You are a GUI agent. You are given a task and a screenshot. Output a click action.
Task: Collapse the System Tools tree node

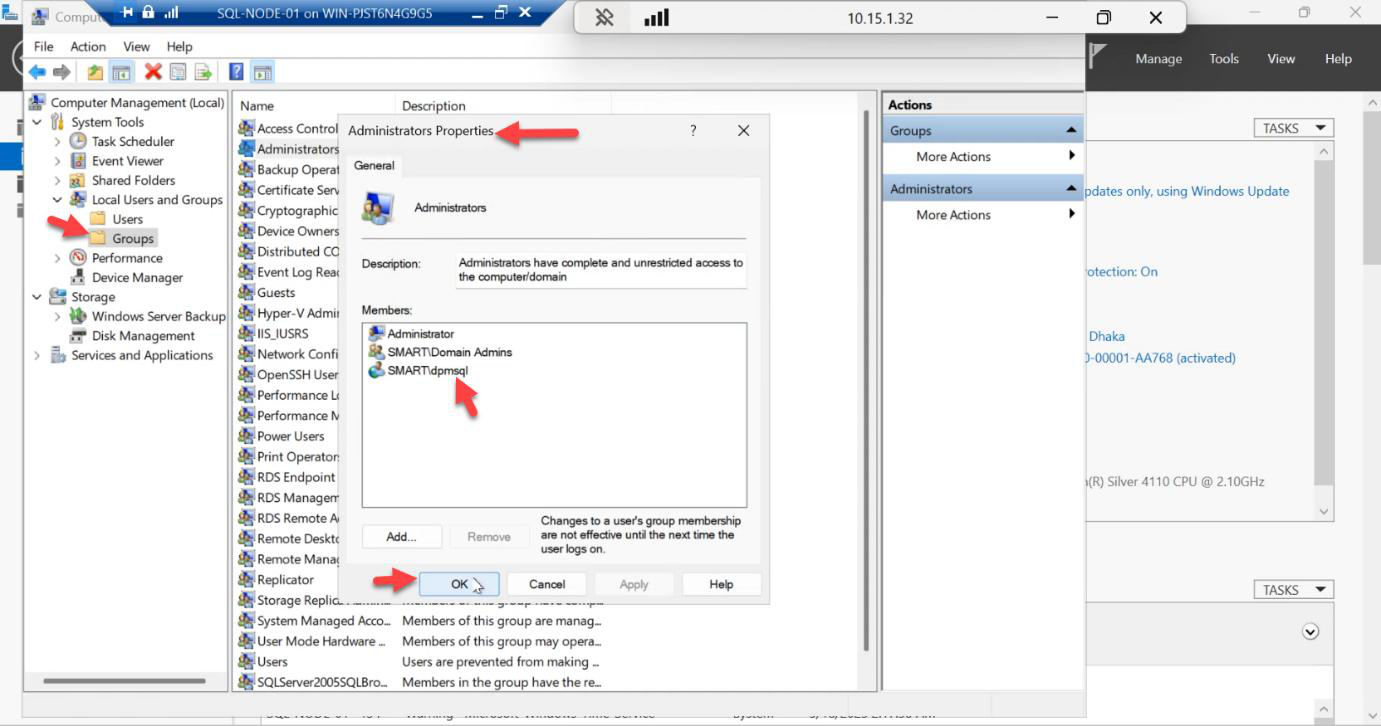[x=37, y=122]
